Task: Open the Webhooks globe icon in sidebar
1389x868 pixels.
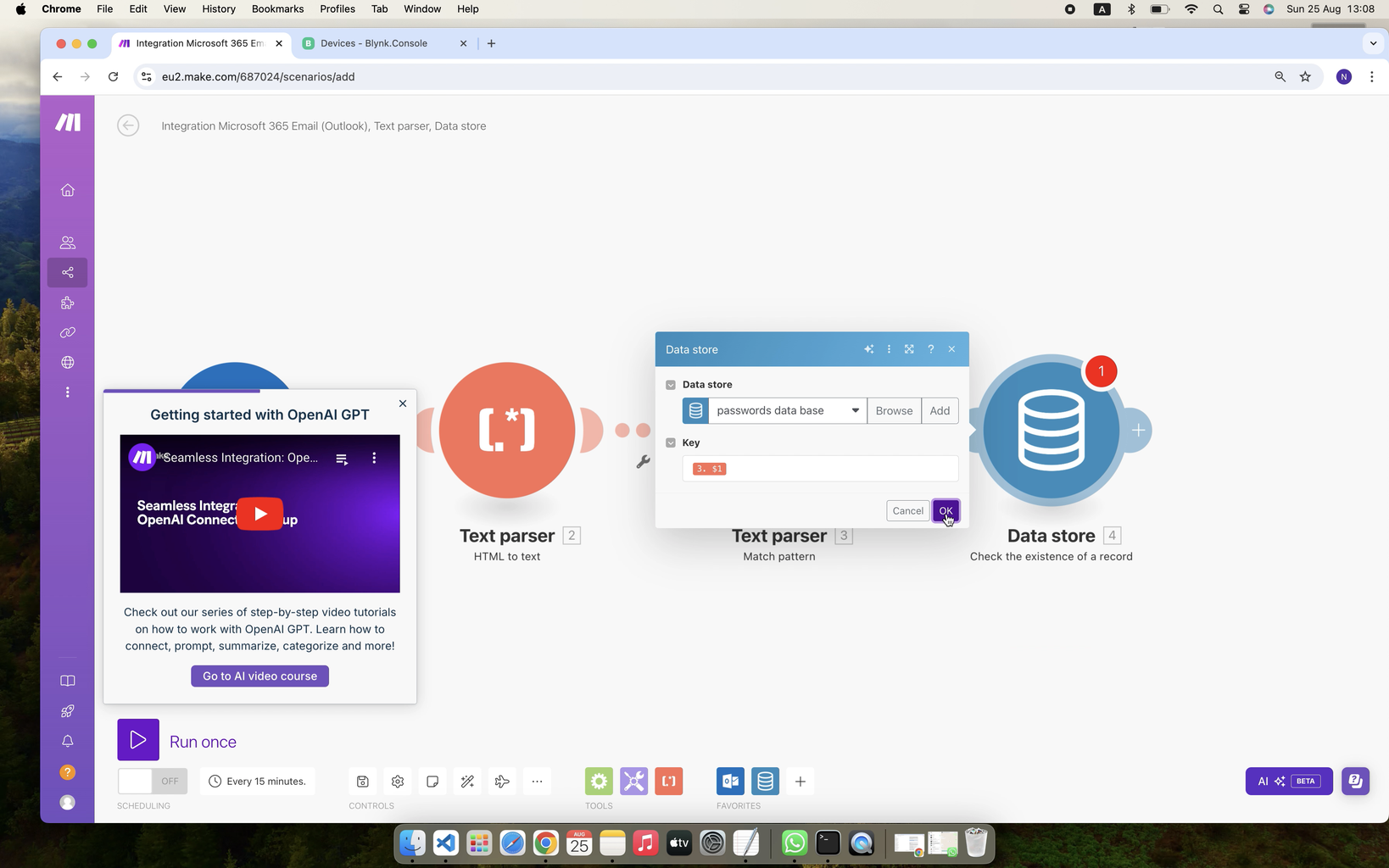Action: point(68,362)
